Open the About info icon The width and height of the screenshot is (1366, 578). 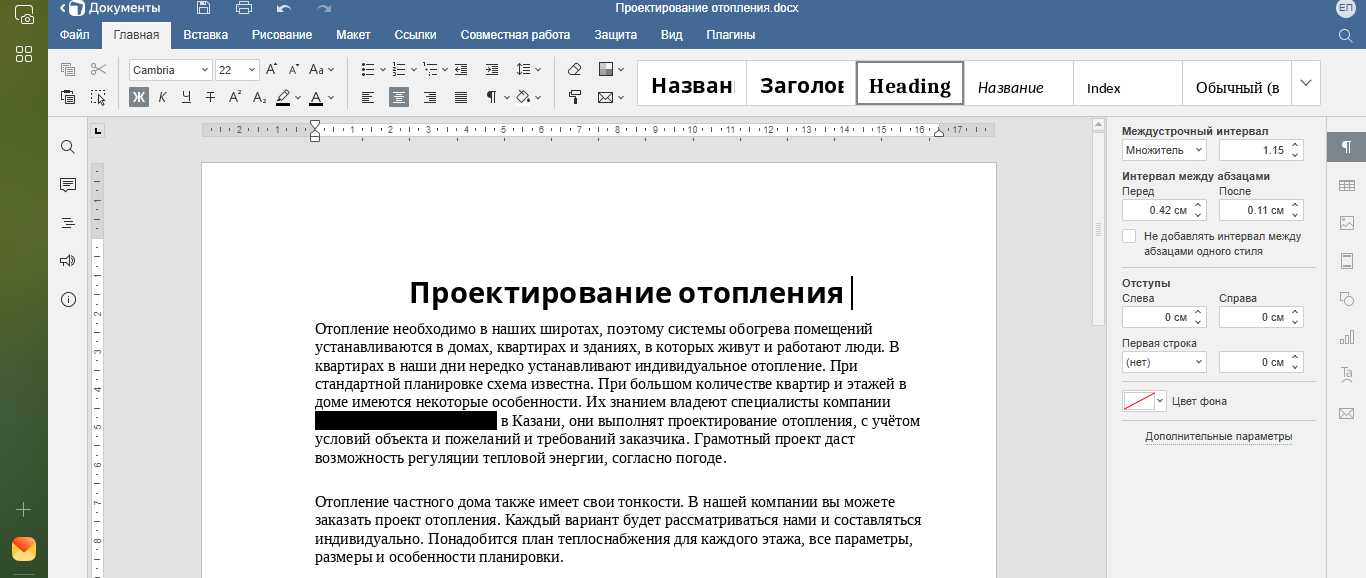coord(68,299)
